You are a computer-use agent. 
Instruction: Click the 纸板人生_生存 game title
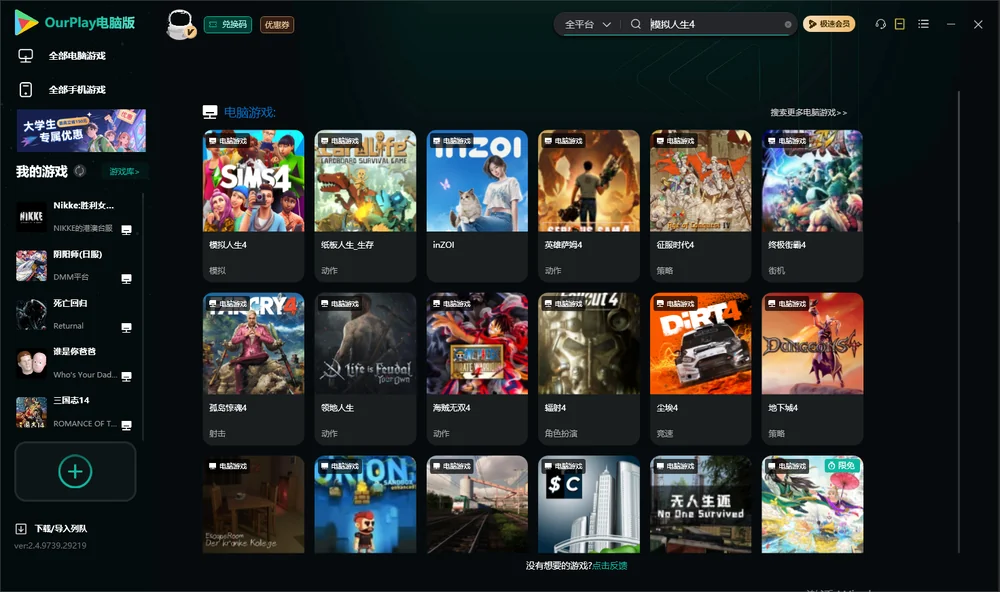click(348, 245)
